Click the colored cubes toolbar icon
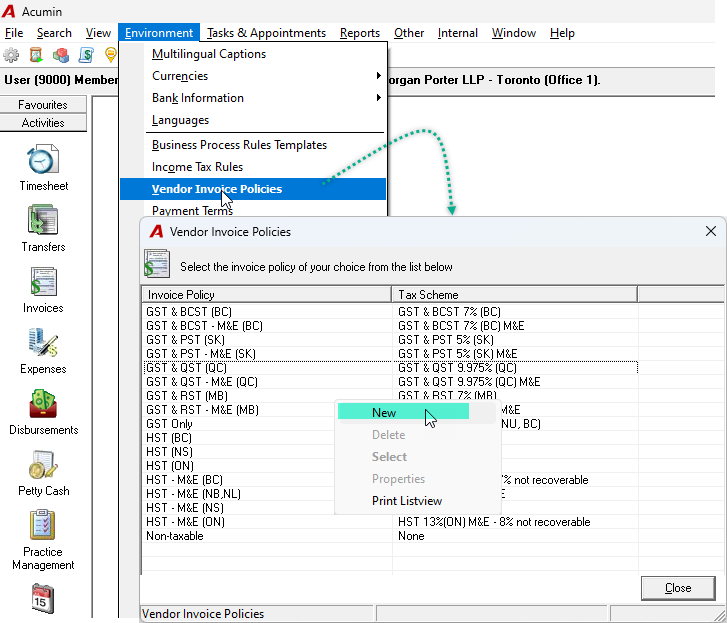This screenshot has width=727, height=623. click(x=61, y=55)
